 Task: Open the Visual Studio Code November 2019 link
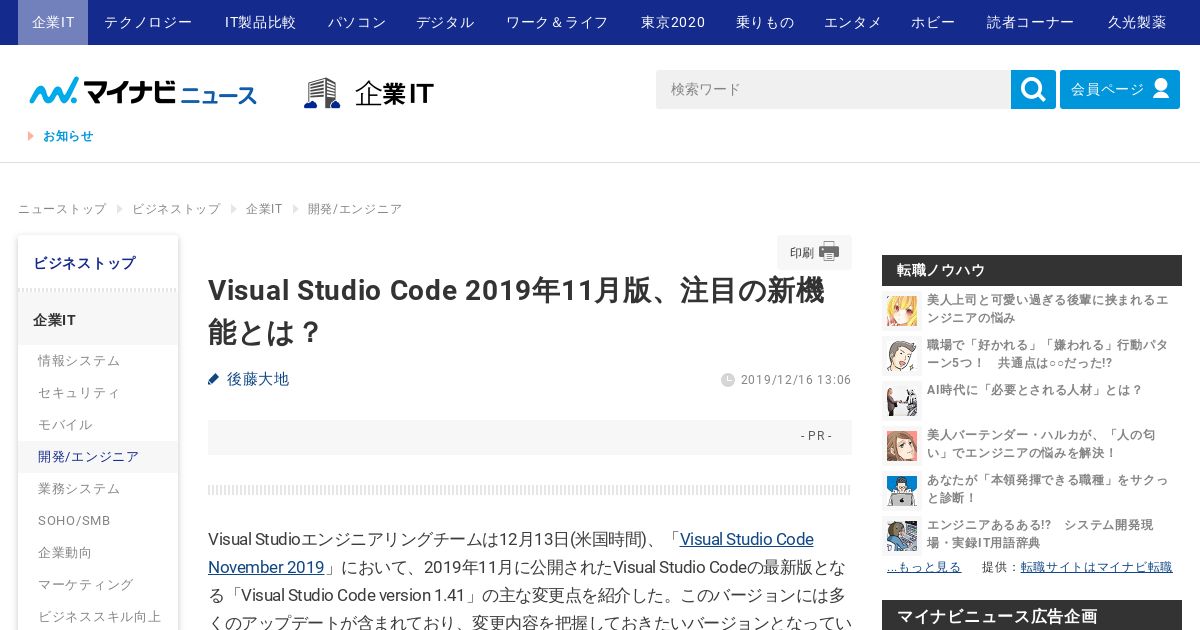tap(511, 553)
